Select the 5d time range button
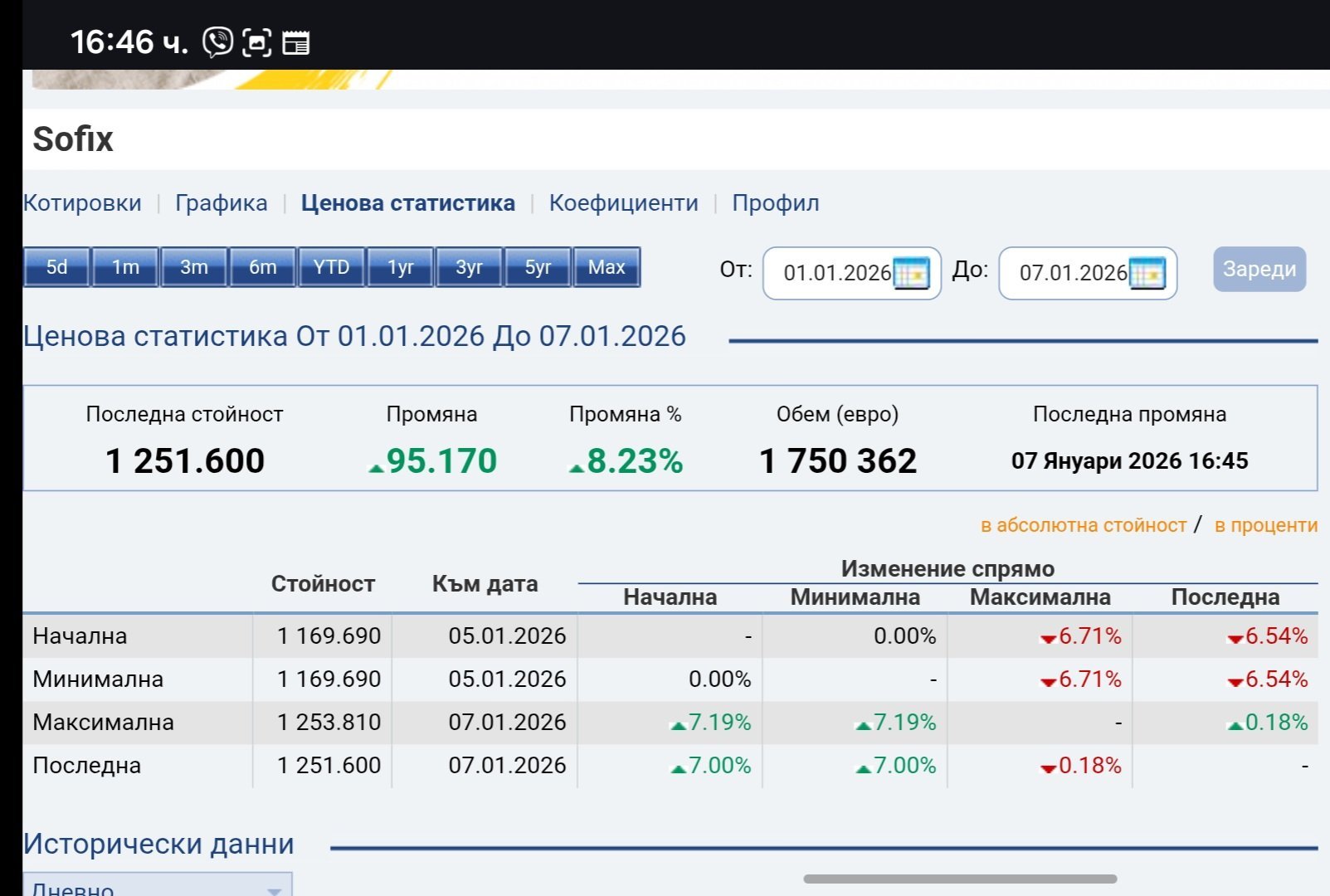Image resolution: width=1330 pixels, height=896 pixels. (56, 267)
